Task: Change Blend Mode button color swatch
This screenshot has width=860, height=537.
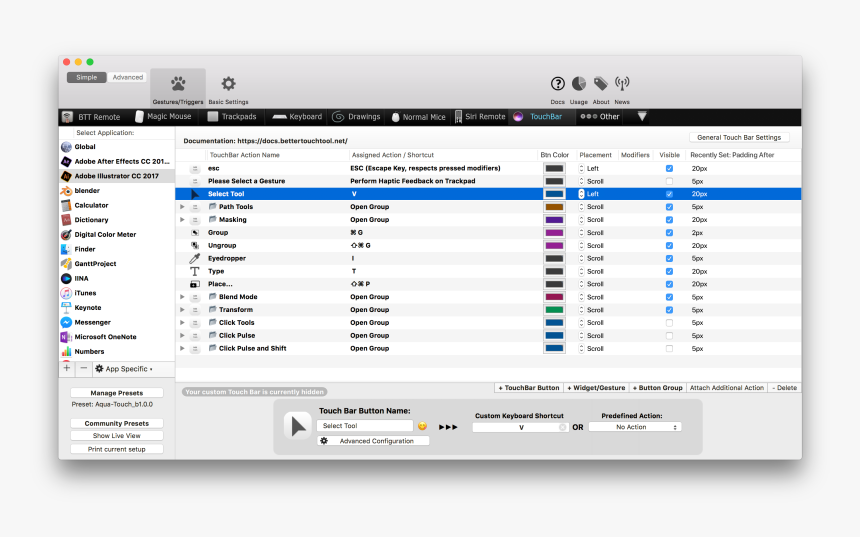Action: coord(554,297)
